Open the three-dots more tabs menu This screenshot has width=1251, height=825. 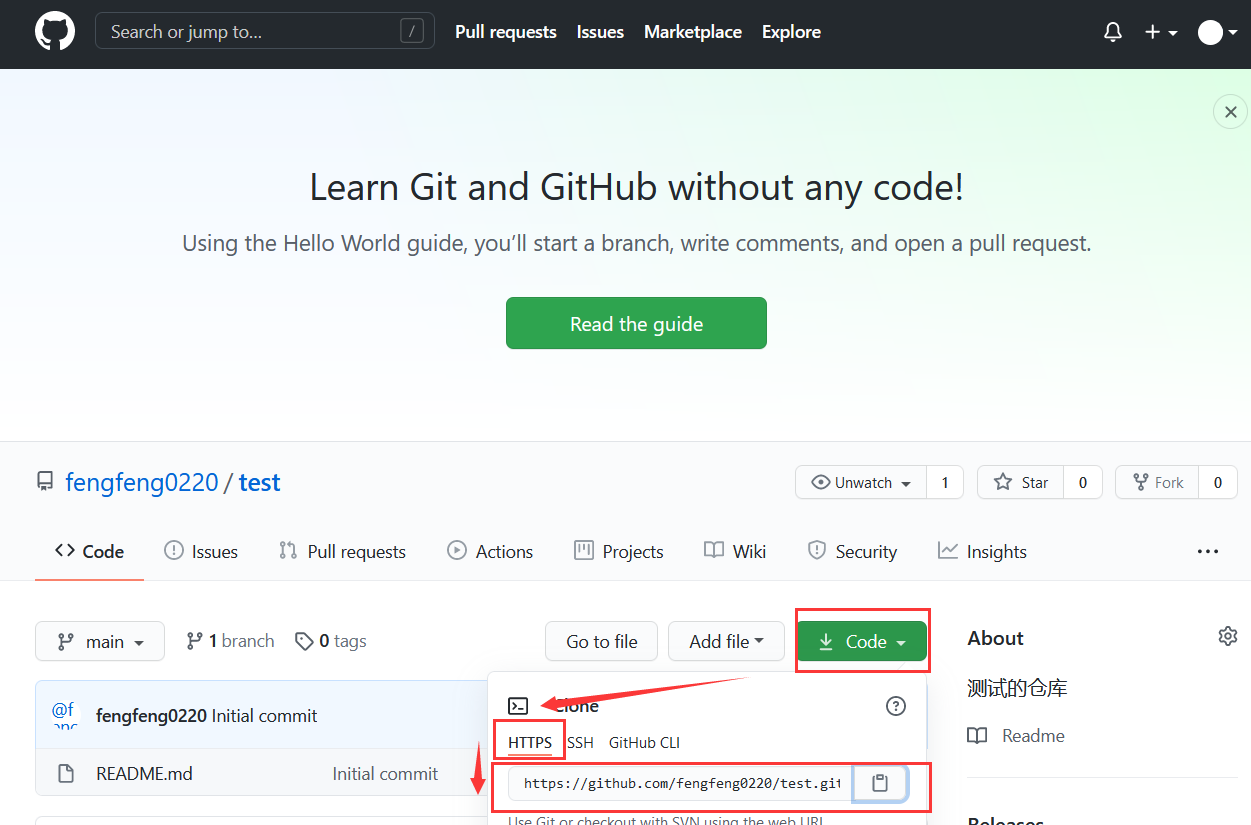(x=1208, y=551)
